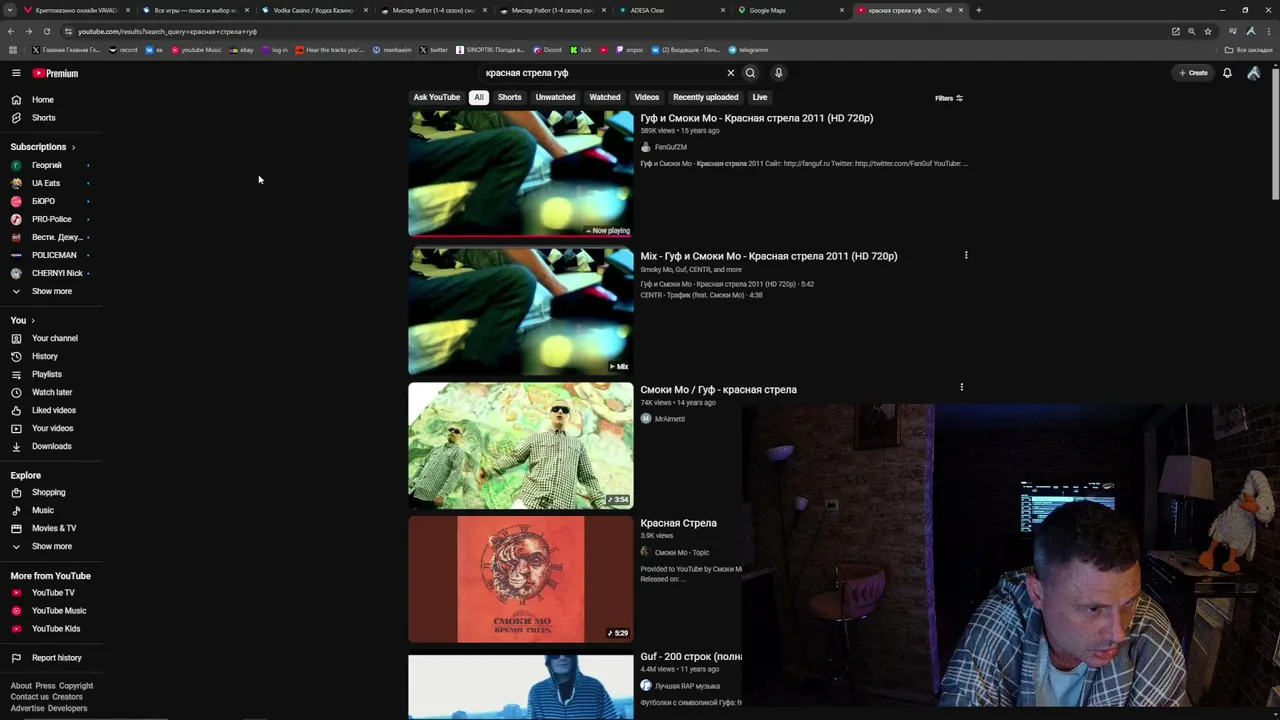The width and height of the screenshot is (1280, 720).
Task: Run search with magnifier button
Action: 750,73
